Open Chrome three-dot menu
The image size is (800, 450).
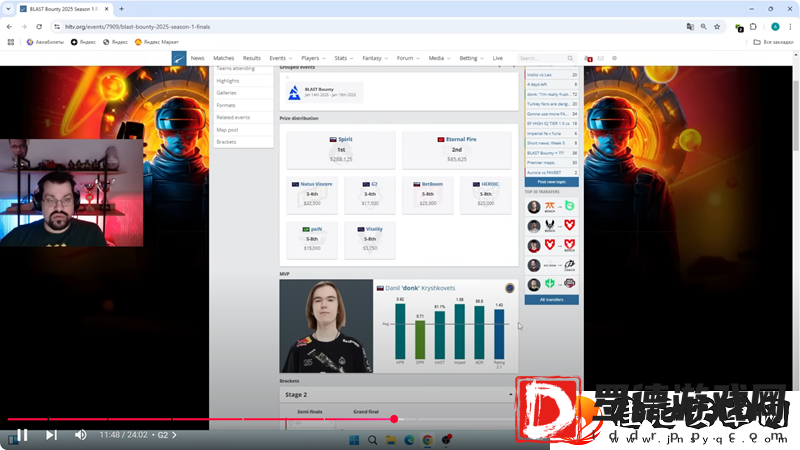790,27
